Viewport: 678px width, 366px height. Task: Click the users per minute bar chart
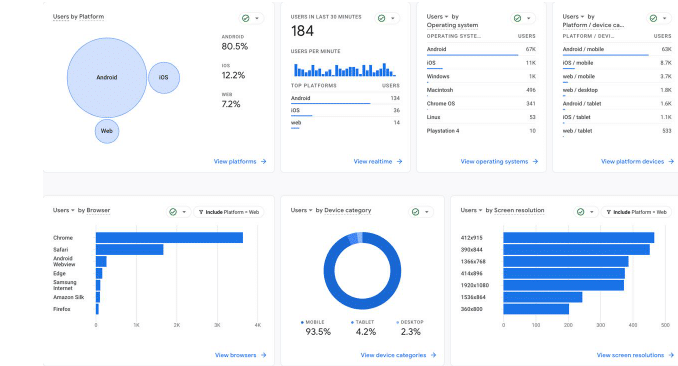(344, 70)
